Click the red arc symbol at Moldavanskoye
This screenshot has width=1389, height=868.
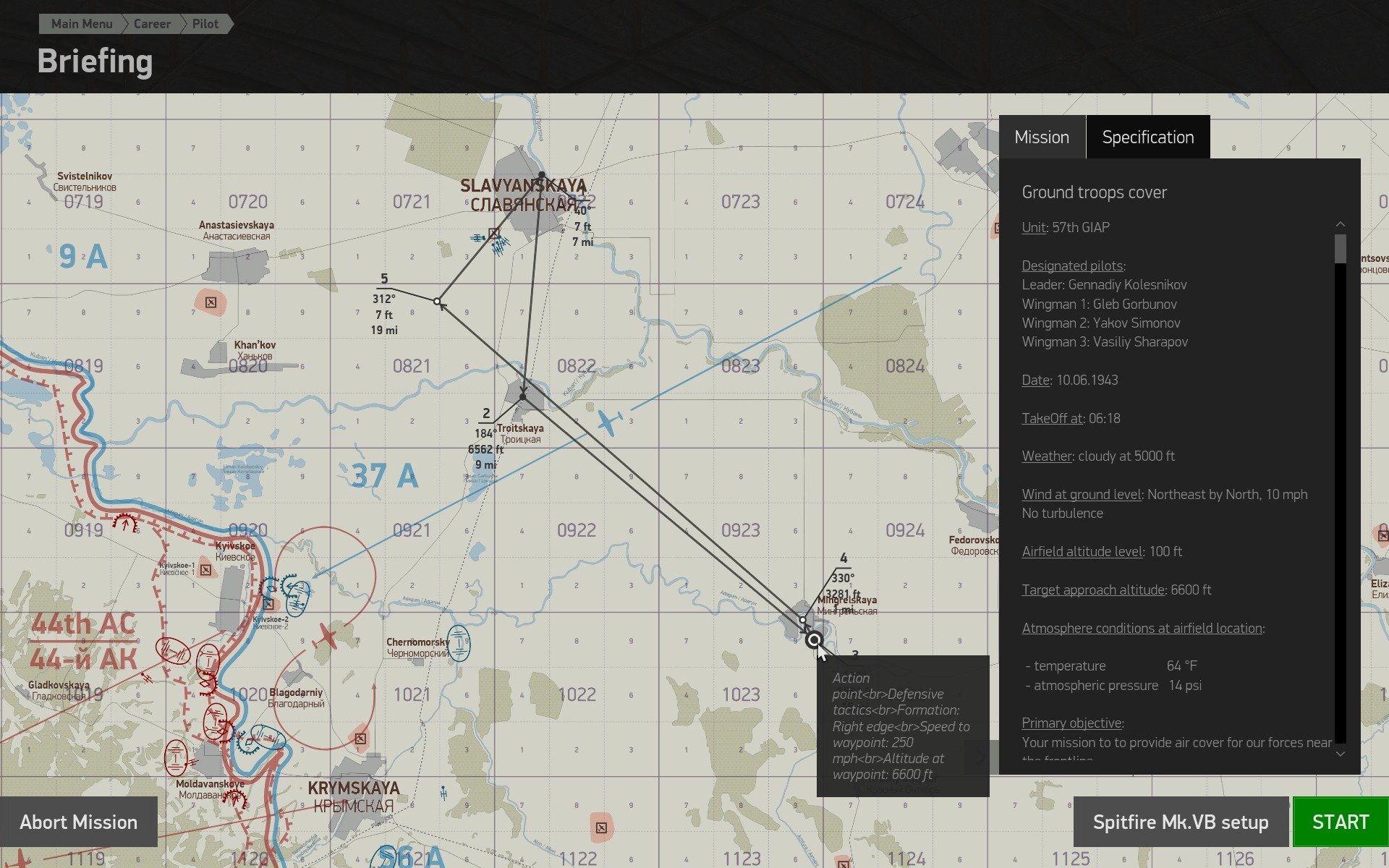(235, 799)
